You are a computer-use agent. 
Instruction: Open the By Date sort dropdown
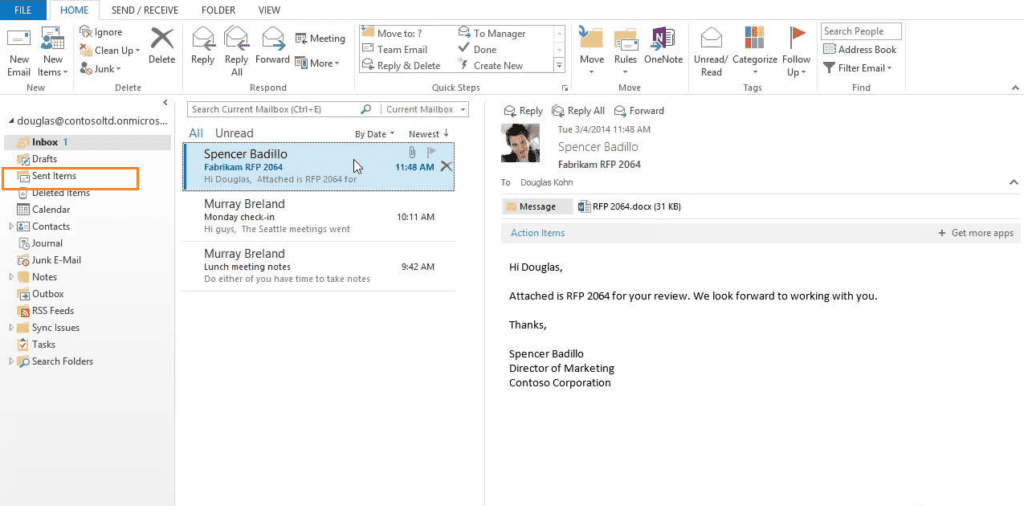coord(375,134)
